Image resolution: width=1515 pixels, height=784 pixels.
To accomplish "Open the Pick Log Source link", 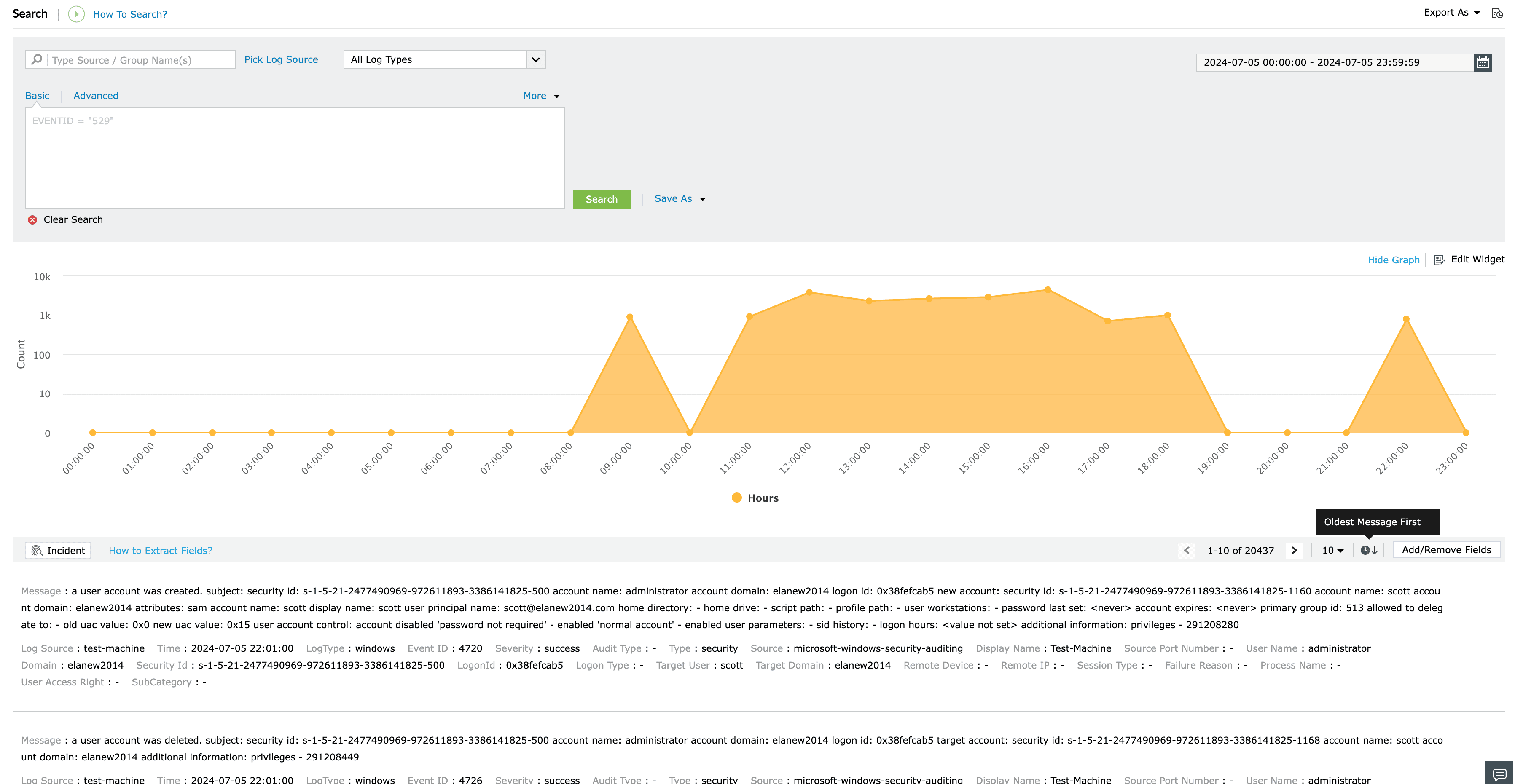I will [x=281, y=59].
